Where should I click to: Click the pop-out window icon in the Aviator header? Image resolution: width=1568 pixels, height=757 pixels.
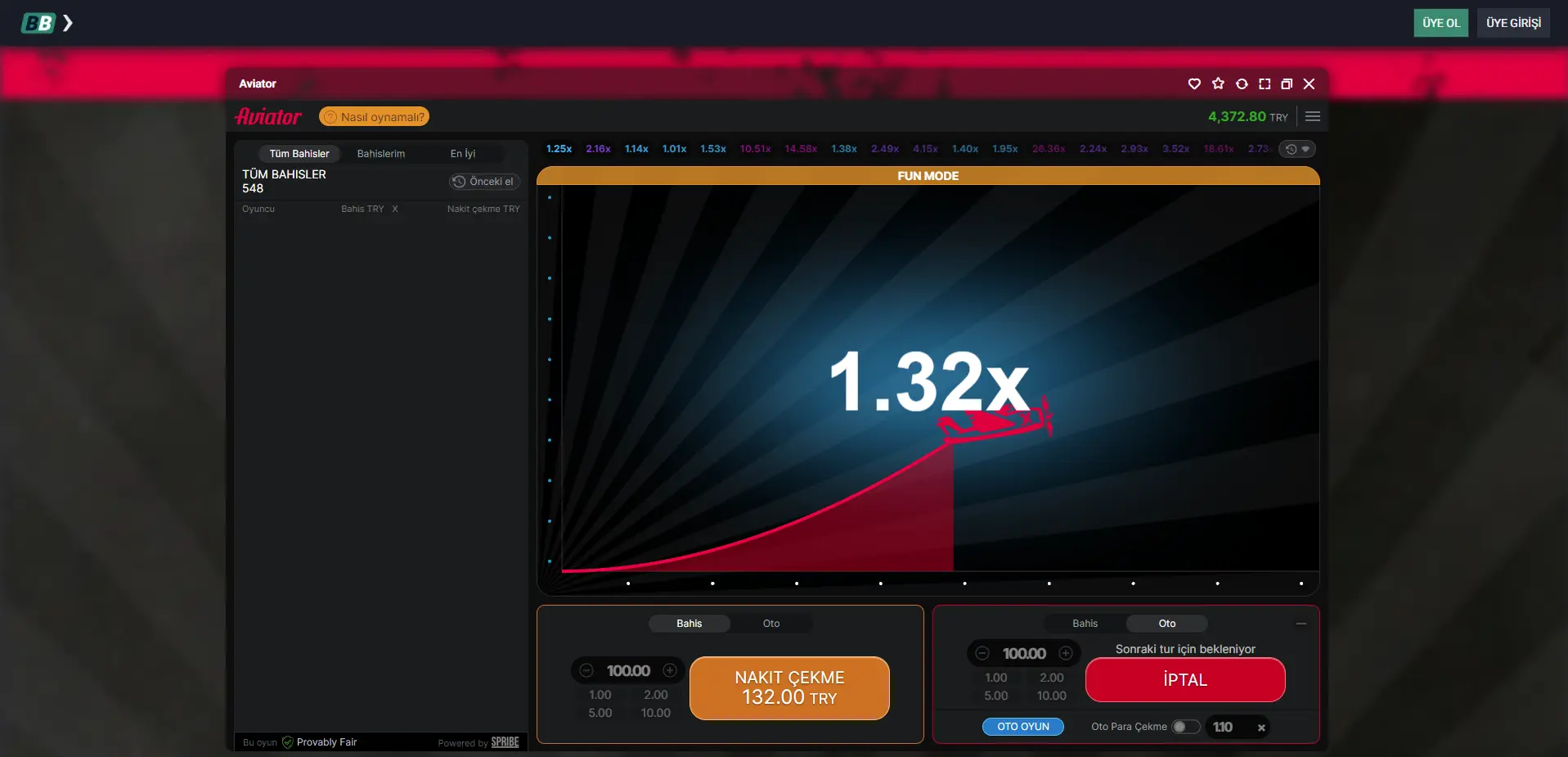[x=1287, y=83]
